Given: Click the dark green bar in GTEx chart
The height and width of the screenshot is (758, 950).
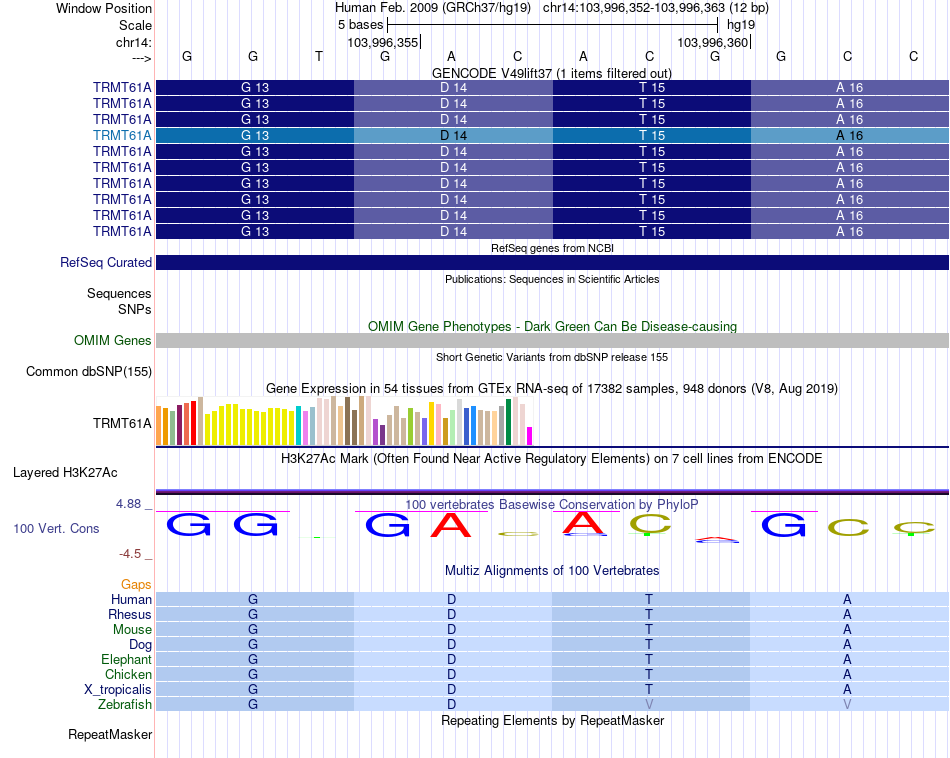Looking at the screenshot, I should coord(508,422).
